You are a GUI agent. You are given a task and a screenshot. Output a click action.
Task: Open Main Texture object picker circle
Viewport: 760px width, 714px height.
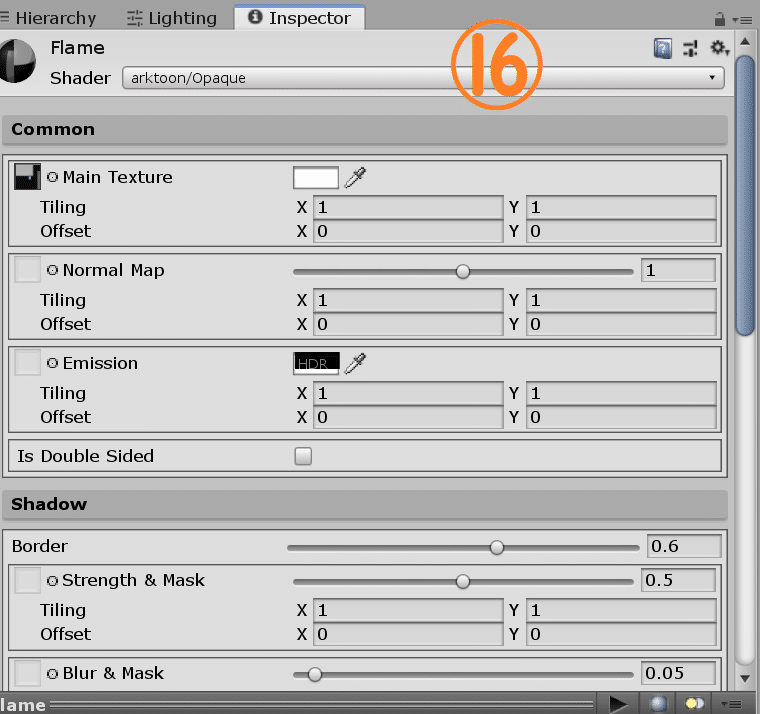[52, 177]
